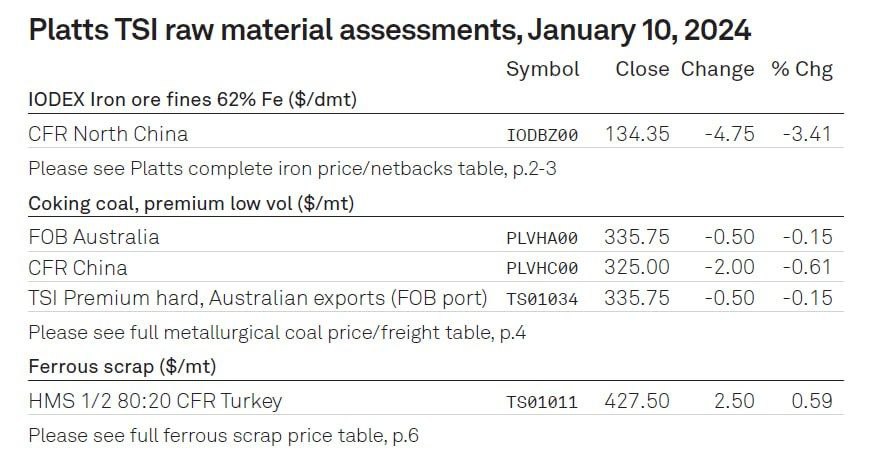Click the Coking coal premium low vol heading

pos(191,203)
